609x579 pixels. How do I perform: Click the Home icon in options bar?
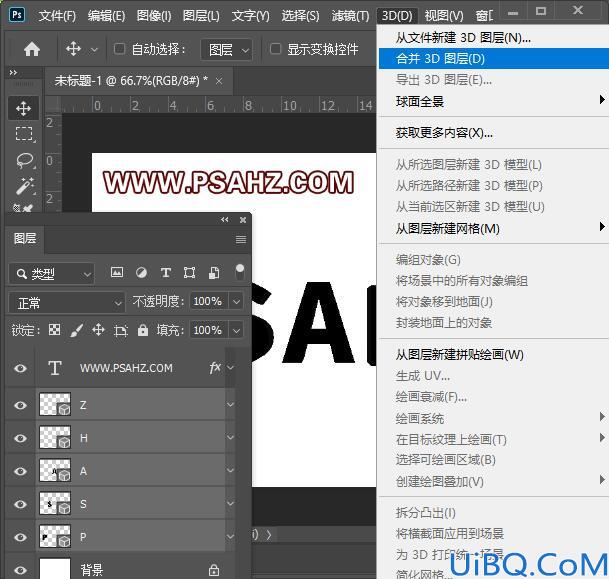coord(32,49)
